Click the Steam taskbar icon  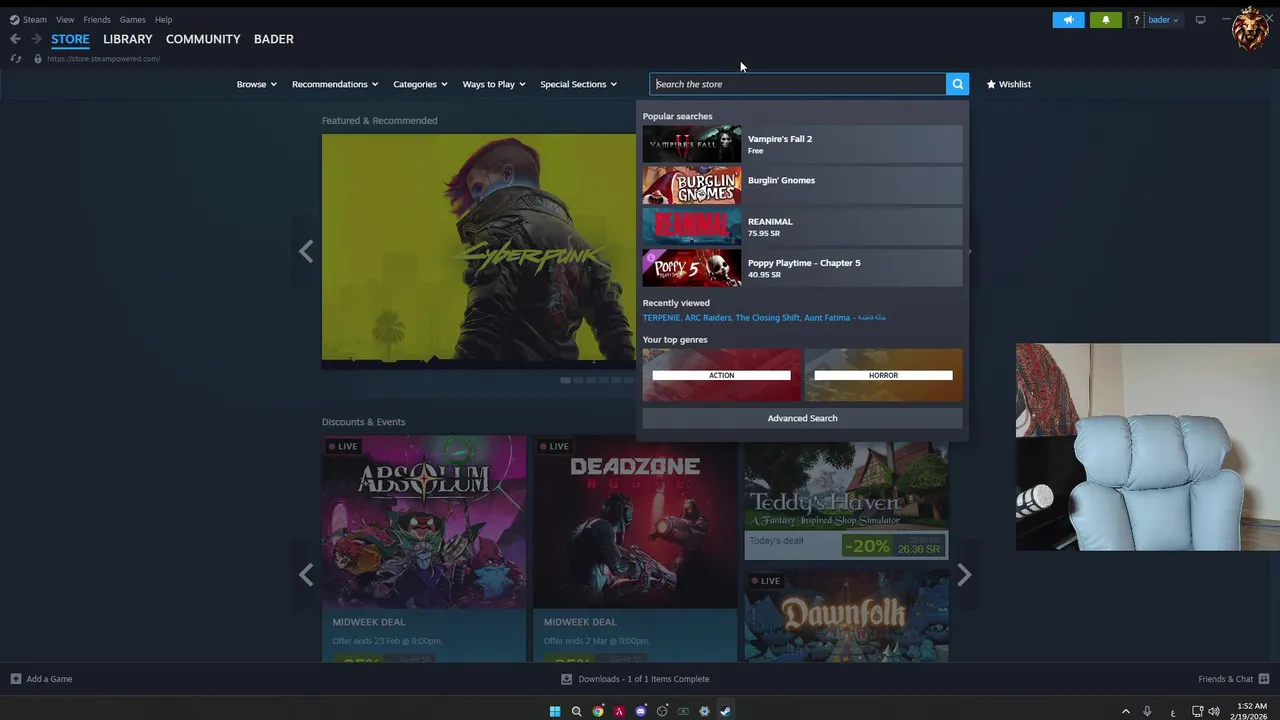pyautogui.click(x=726, y=712)
